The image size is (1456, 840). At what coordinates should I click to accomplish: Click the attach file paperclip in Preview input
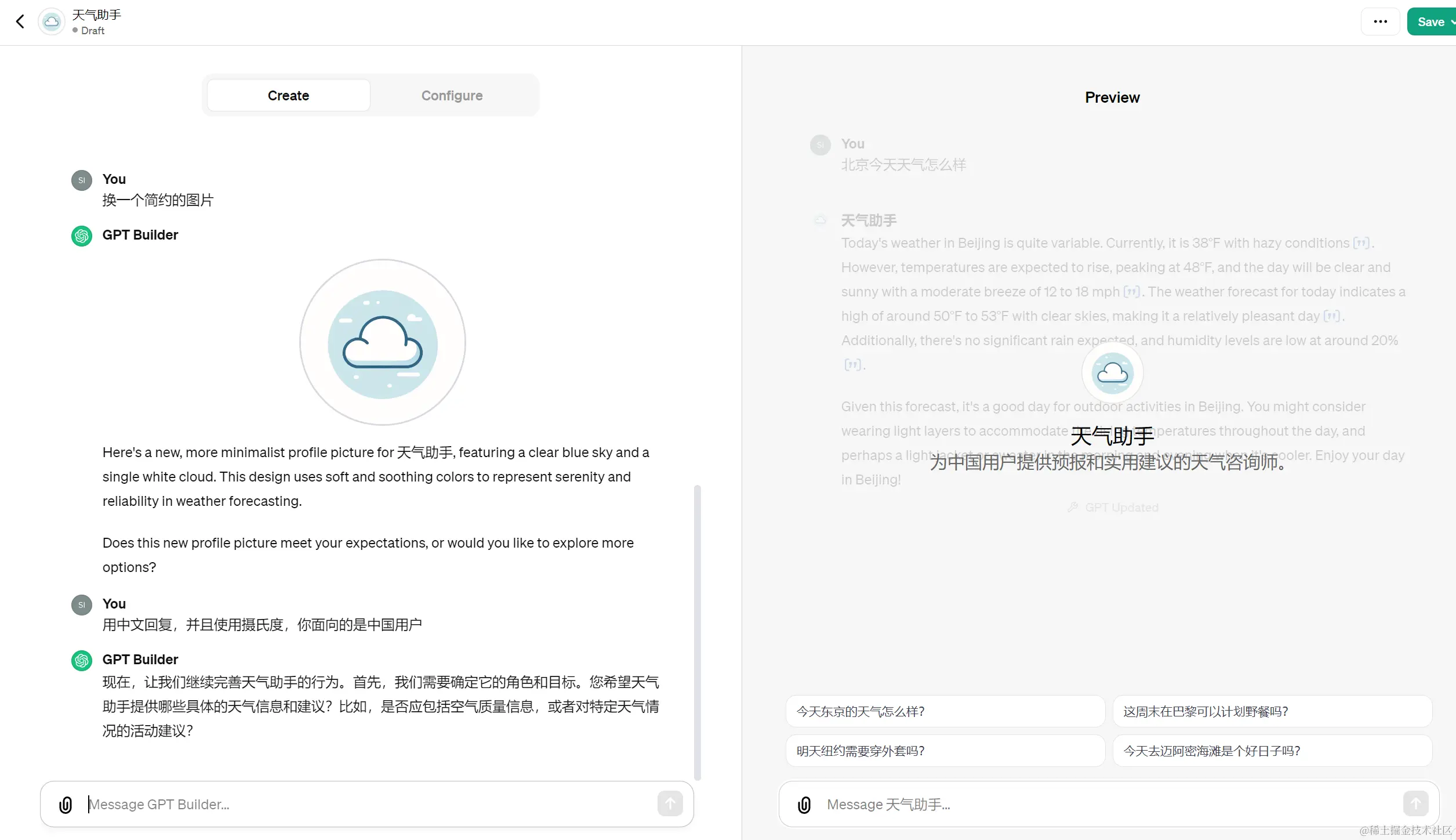click(804, 805)
